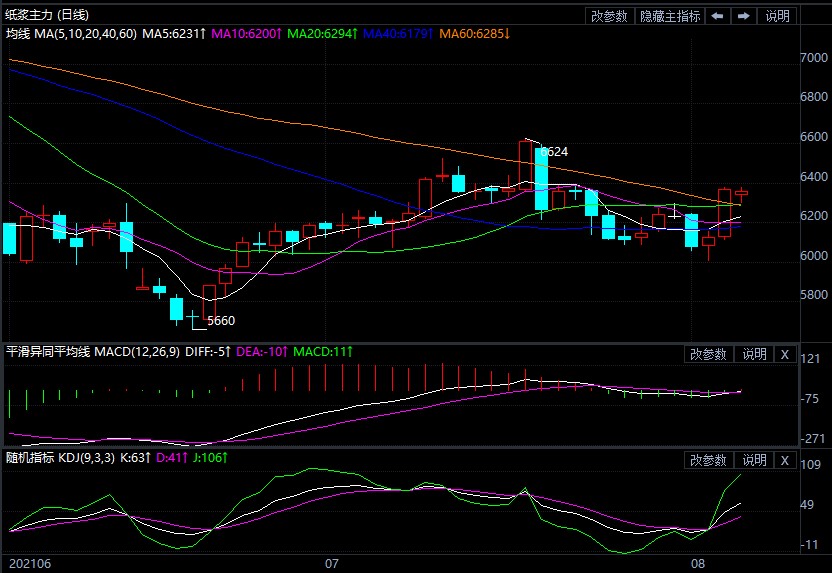Click the green MA20:6294 value
This screenshot has height=573, width=832.
(322, 34)
